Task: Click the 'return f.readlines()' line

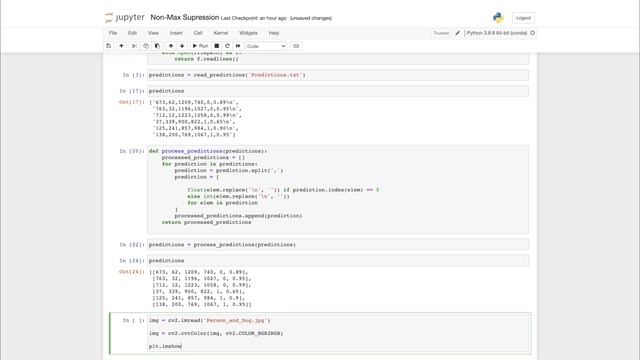Action: click(206, 59)
